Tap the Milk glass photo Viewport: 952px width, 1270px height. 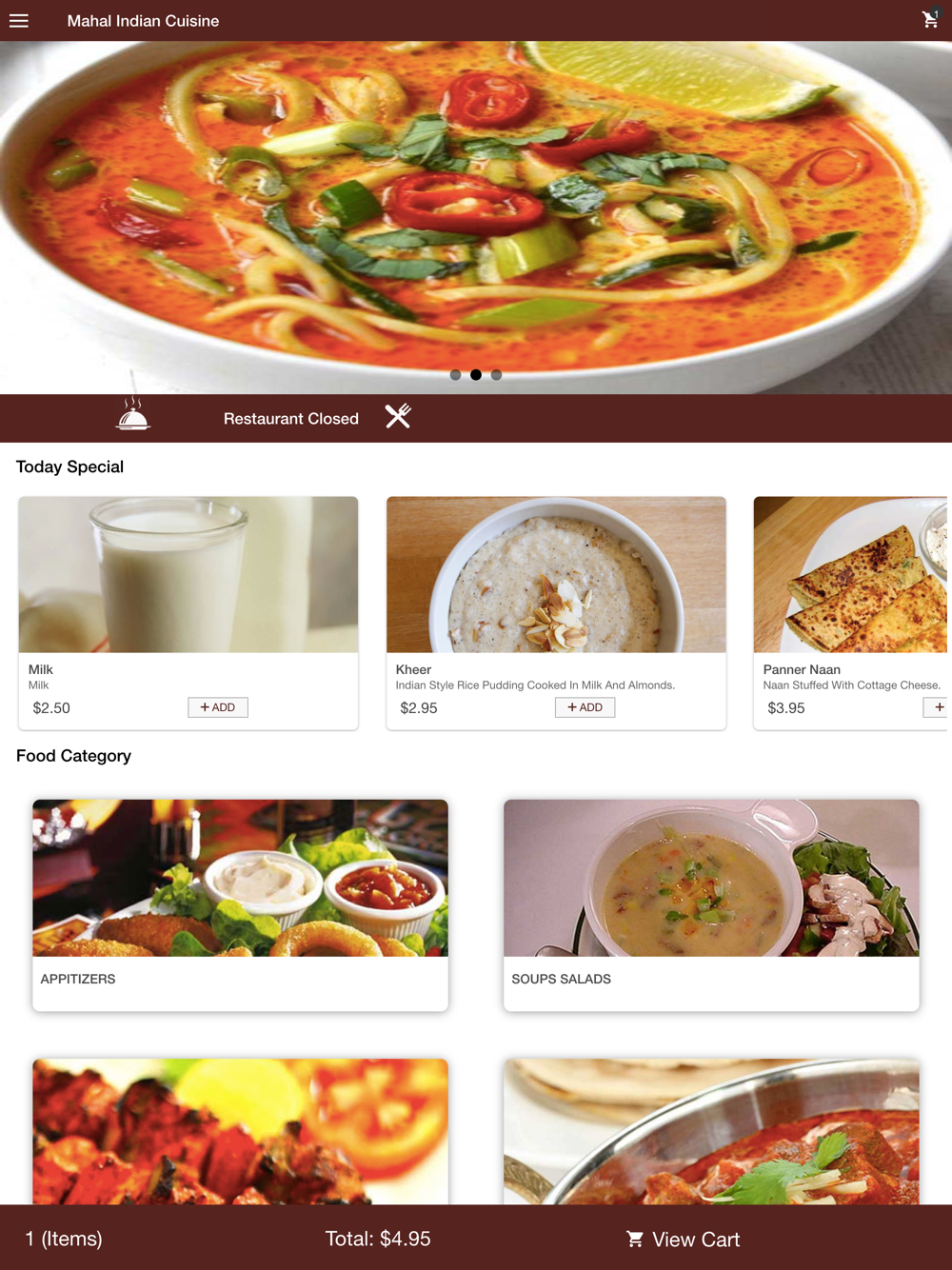click(188, 574)
